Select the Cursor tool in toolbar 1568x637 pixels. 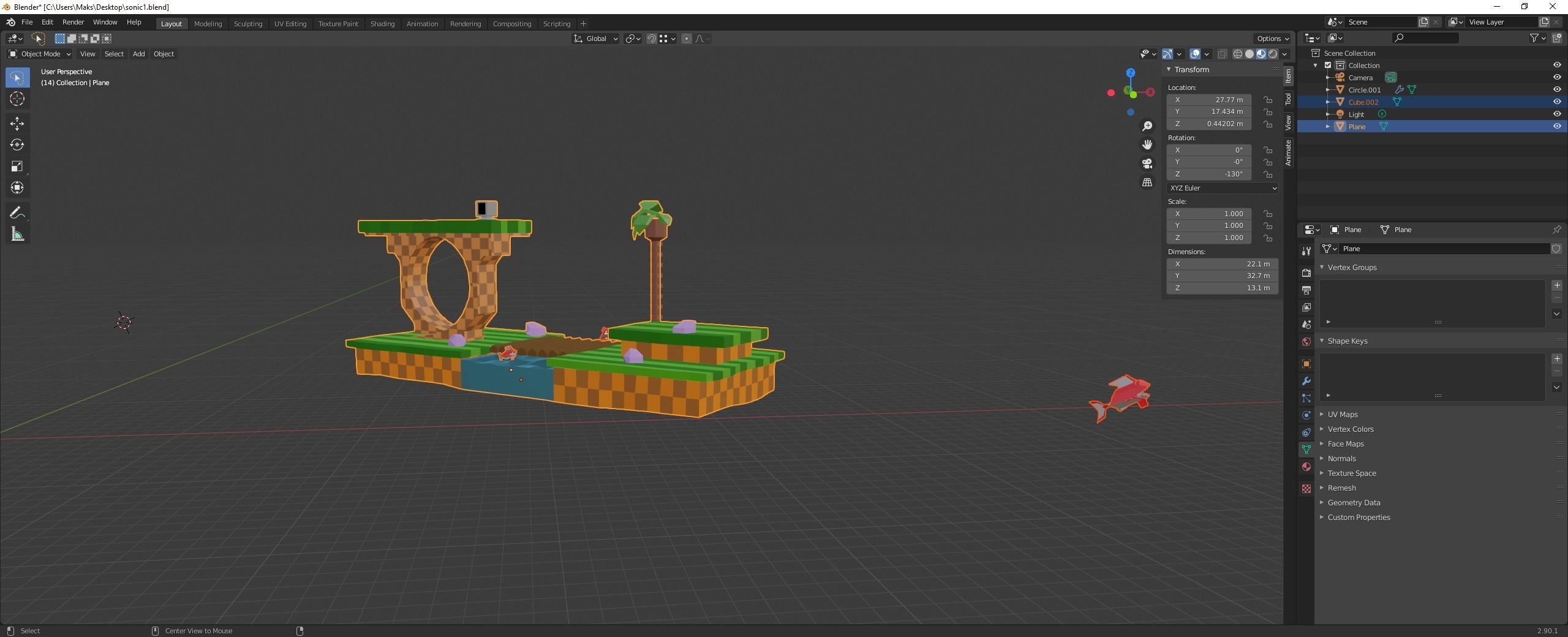pyautogui.click(x=17, y=99)
